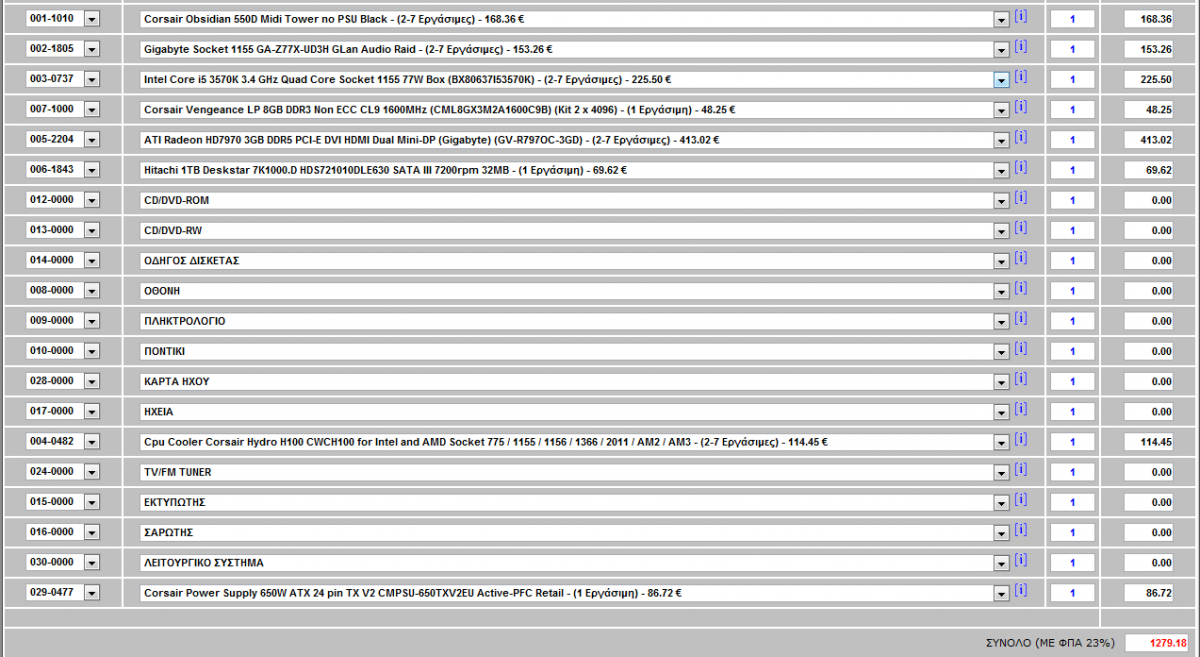Open code dropdown showing 007-1000
This screenshot has height=657, width=1200.
pos(92,109)
